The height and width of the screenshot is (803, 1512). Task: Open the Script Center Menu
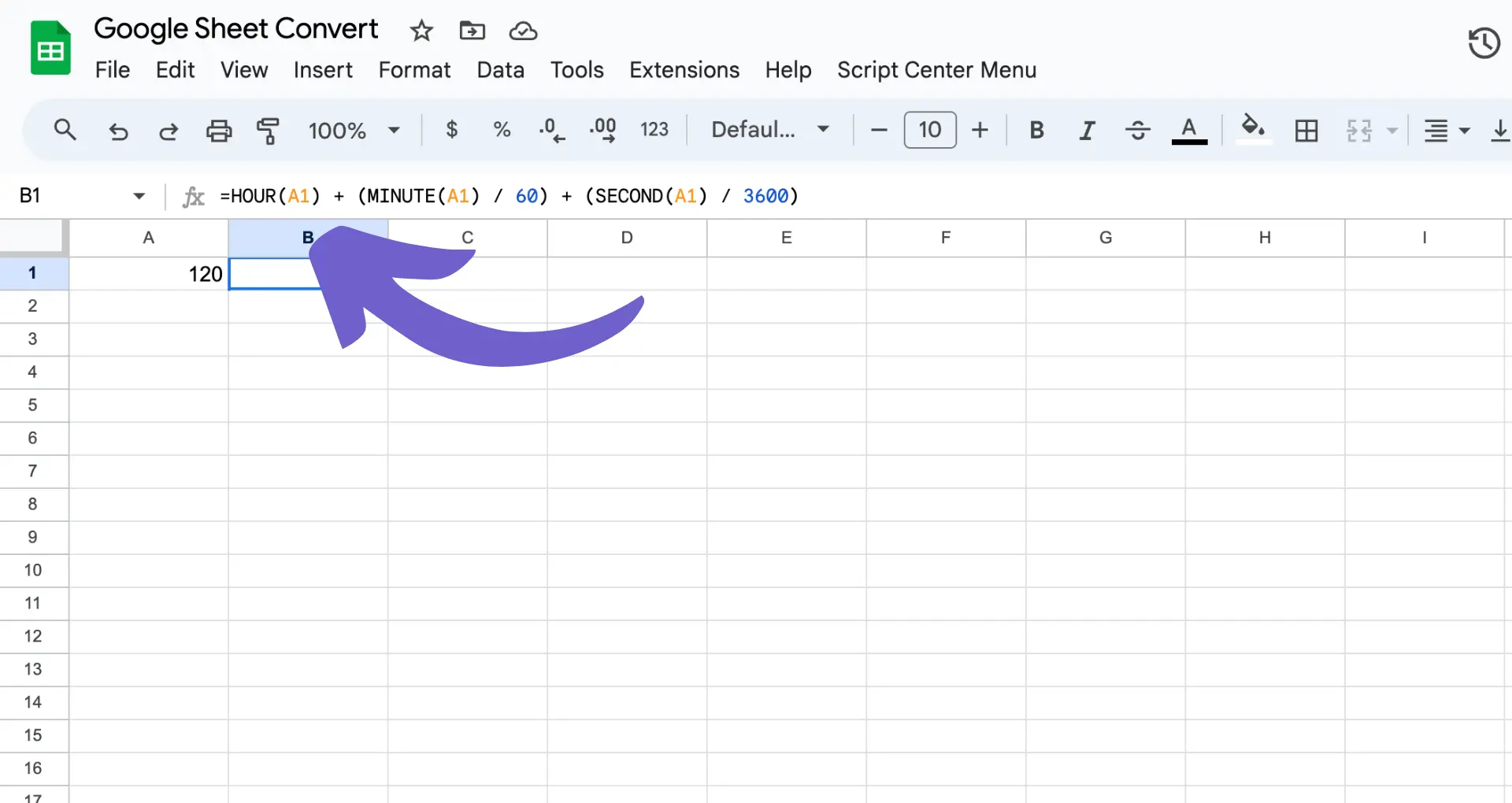point(936,70)
